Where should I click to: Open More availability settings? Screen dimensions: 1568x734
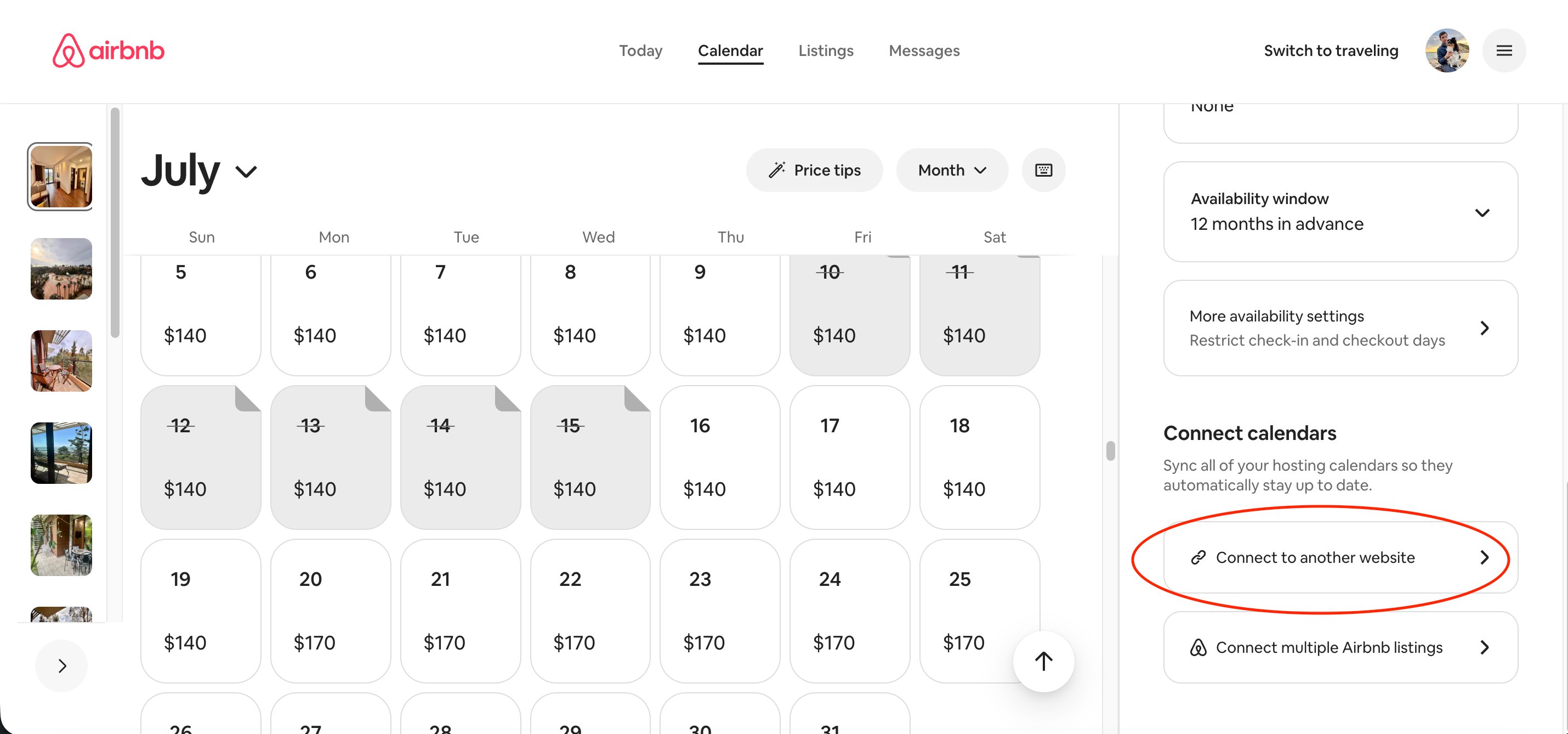tap(1340, 328)
